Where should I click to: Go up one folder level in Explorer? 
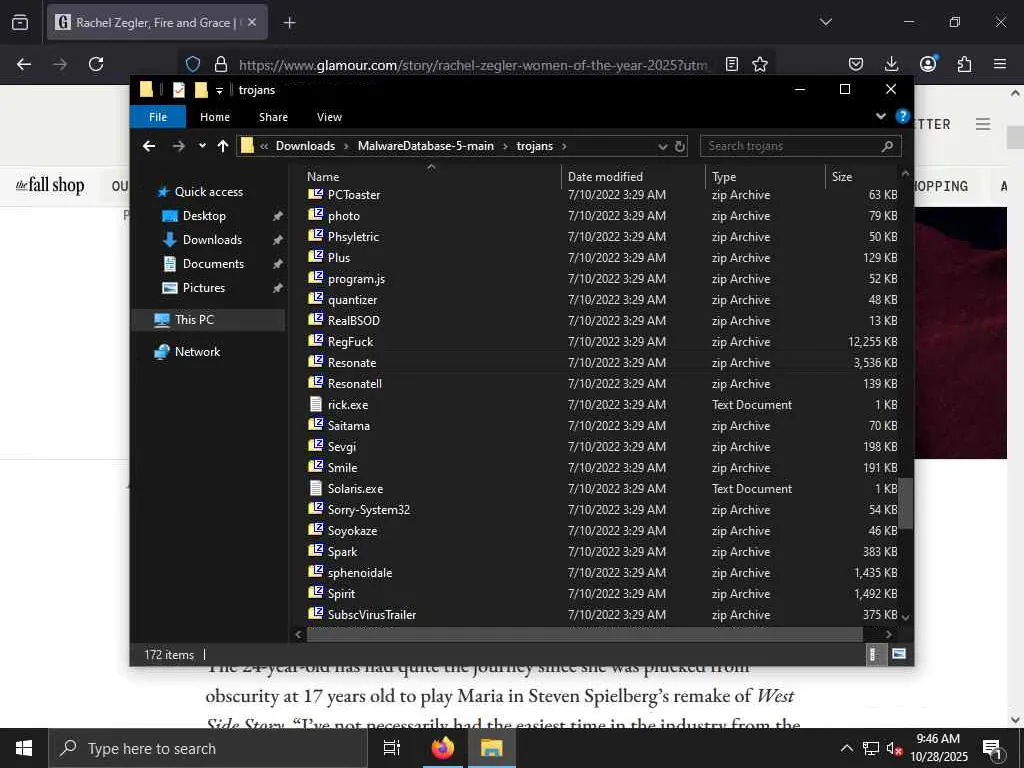[223, 146]
